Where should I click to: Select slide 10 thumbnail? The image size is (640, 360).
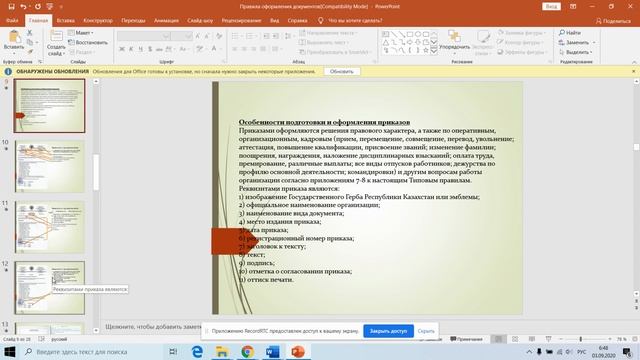point(49,166)
